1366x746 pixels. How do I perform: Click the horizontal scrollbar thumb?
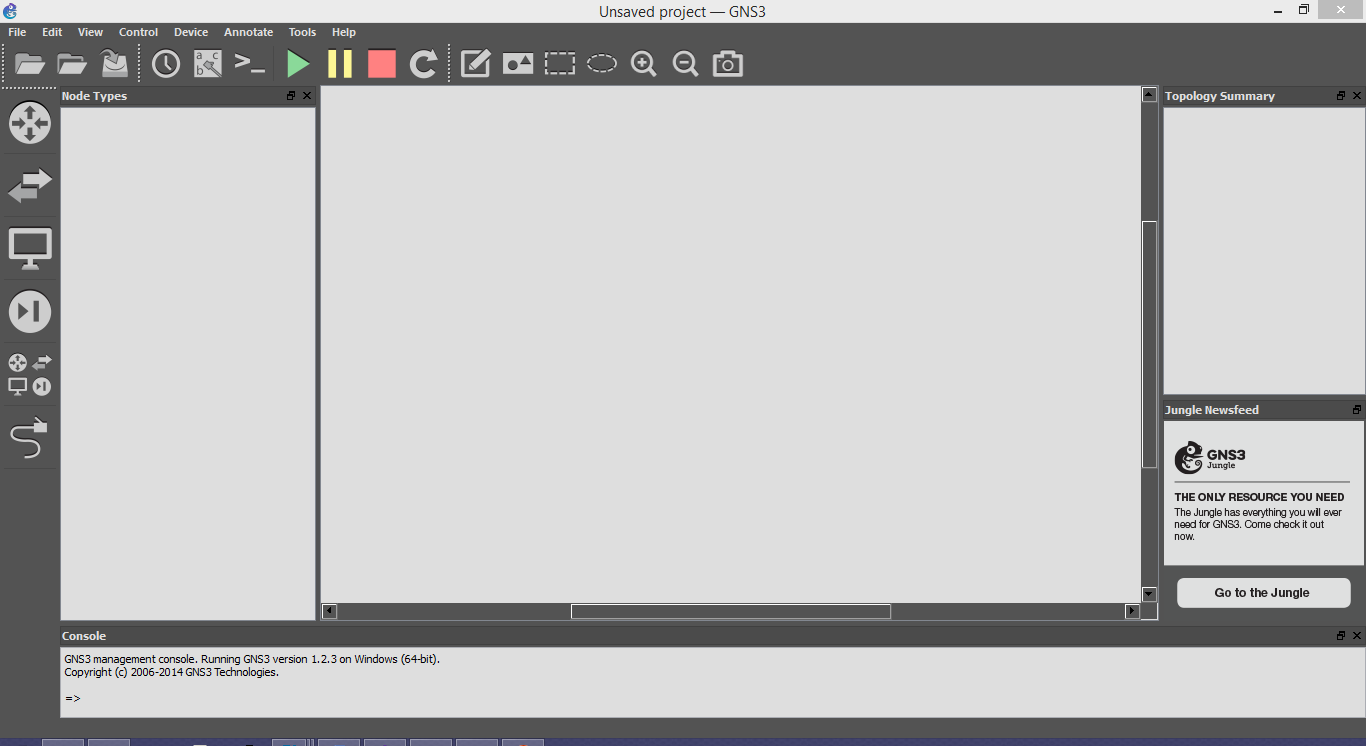[731, 611]
